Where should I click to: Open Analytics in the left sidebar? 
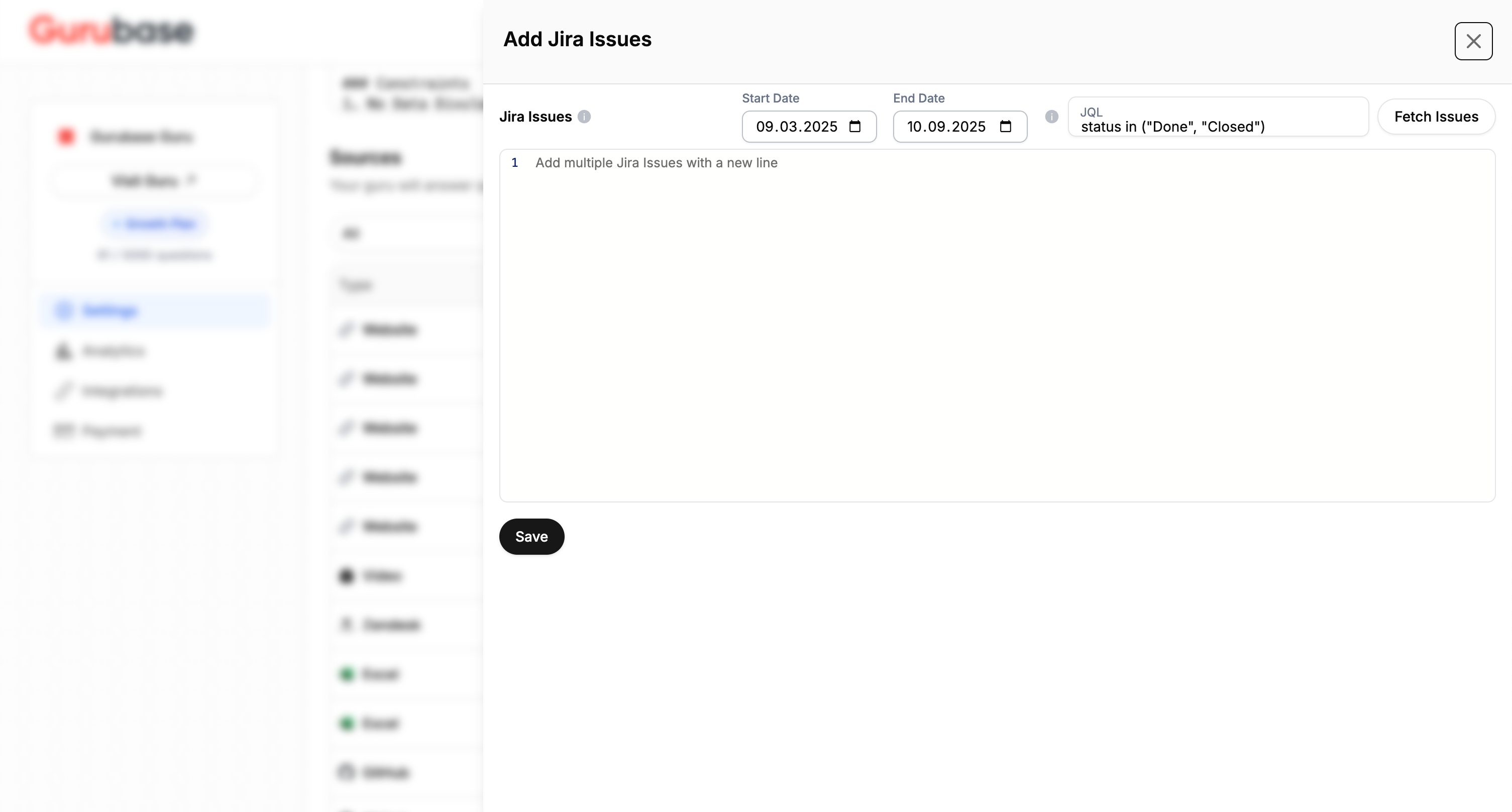[114, 351]
